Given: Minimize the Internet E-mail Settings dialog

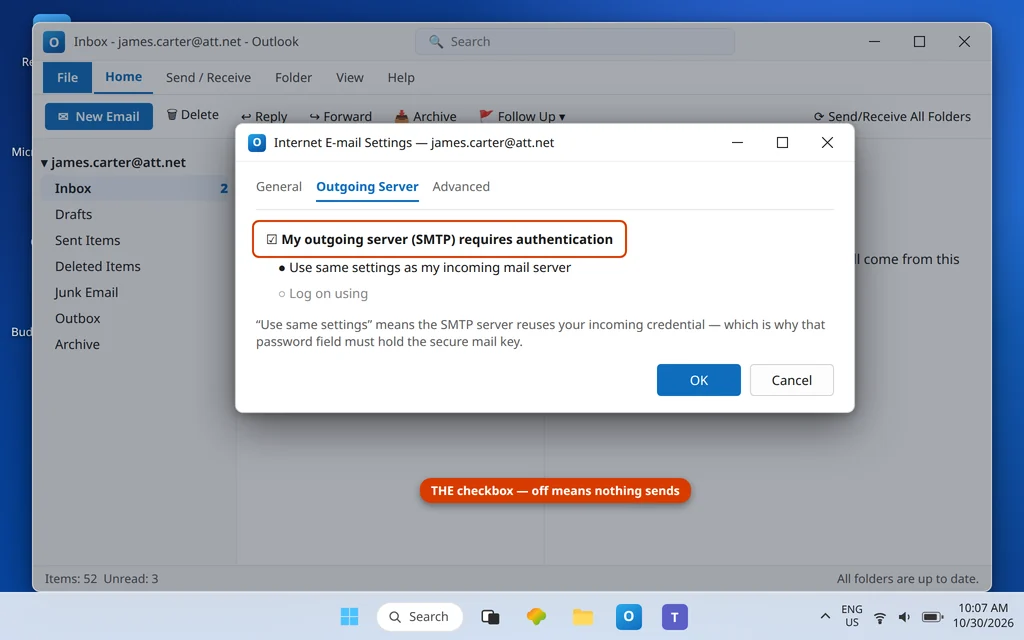Looking at the screenshot, I should pyautogui.click(x=737, y=142).
